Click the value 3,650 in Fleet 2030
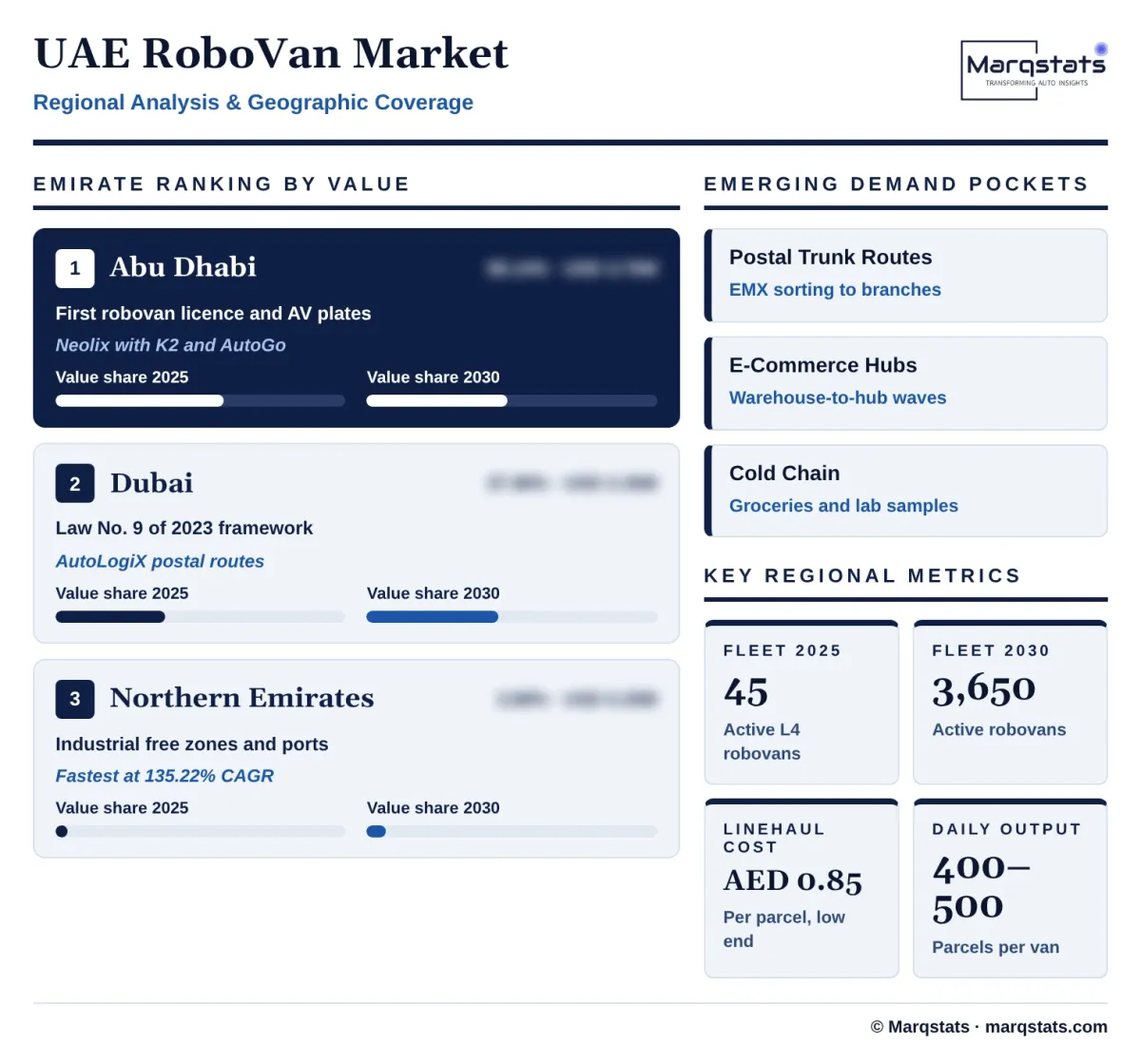The image size is (1141, 1064). click(x=984, y=690)
